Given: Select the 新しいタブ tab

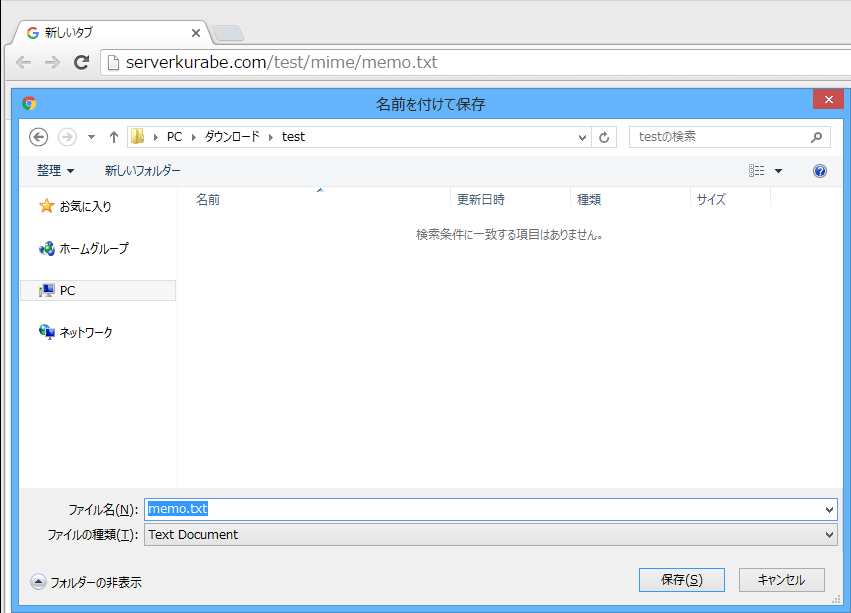Looking at the screenshot, I should tap(111, 33).
